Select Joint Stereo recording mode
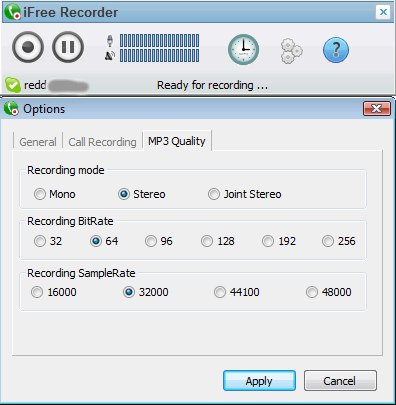The image size is (396, 405). pos(245,194)
